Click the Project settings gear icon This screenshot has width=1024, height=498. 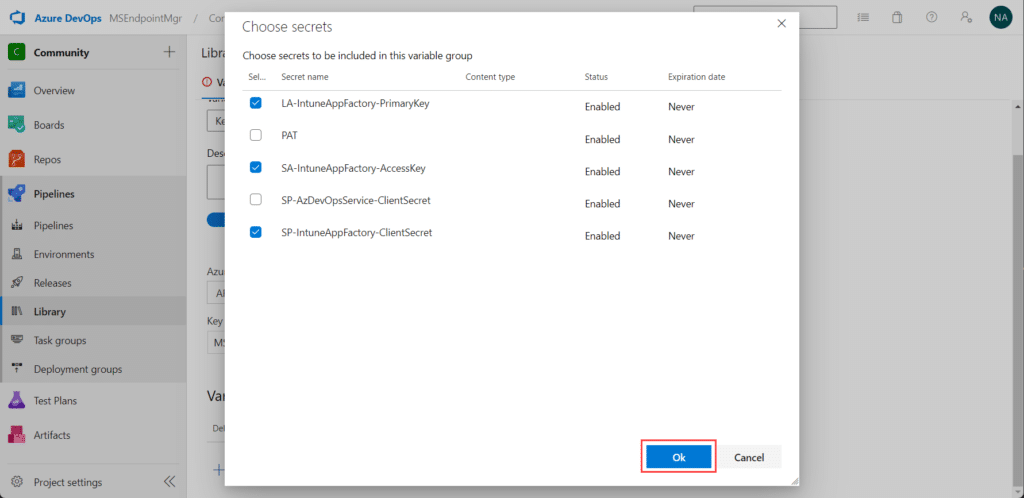[x=18, y=482]
